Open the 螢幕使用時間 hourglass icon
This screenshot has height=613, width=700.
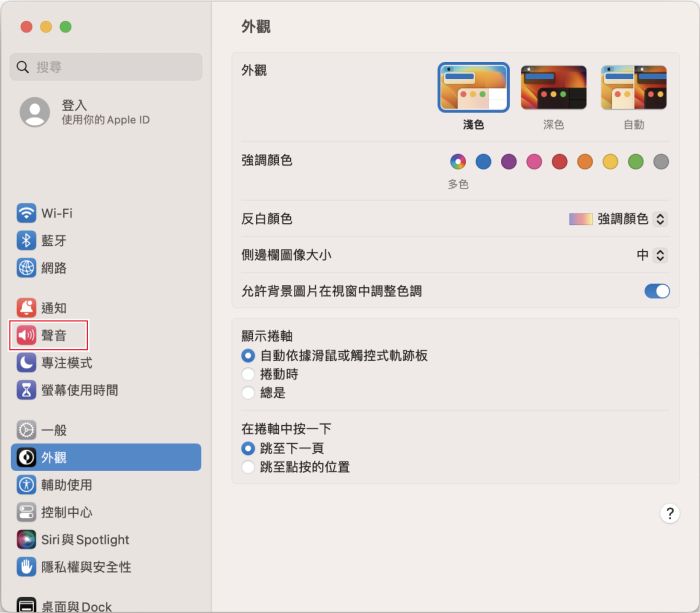pyautogui.click(x=26, y=390)
